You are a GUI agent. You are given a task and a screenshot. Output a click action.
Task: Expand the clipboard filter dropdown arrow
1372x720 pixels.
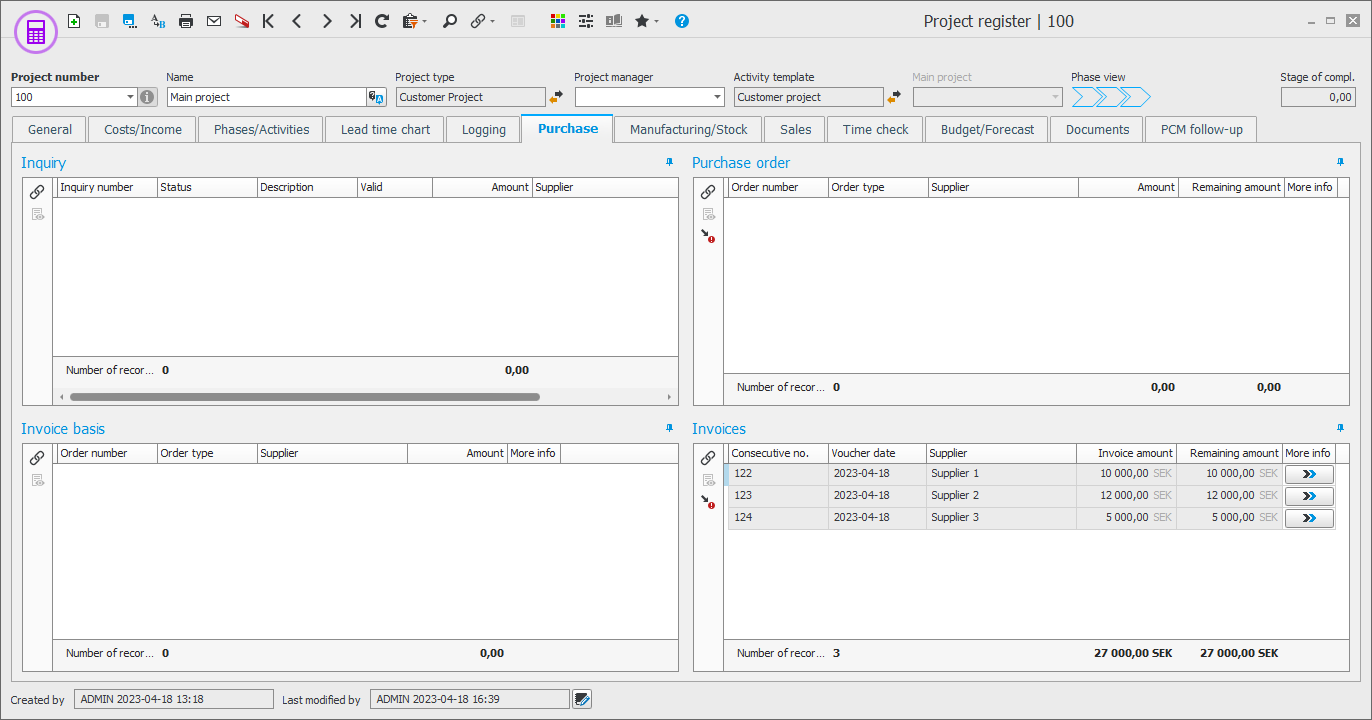[425, 21]
